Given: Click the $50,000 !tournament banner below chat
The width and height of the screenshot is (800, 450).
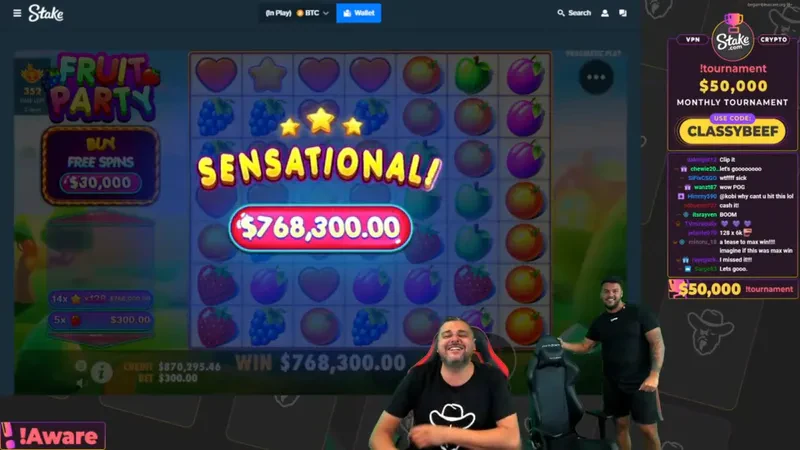Looking at the screenshot, I should (733, 289).
